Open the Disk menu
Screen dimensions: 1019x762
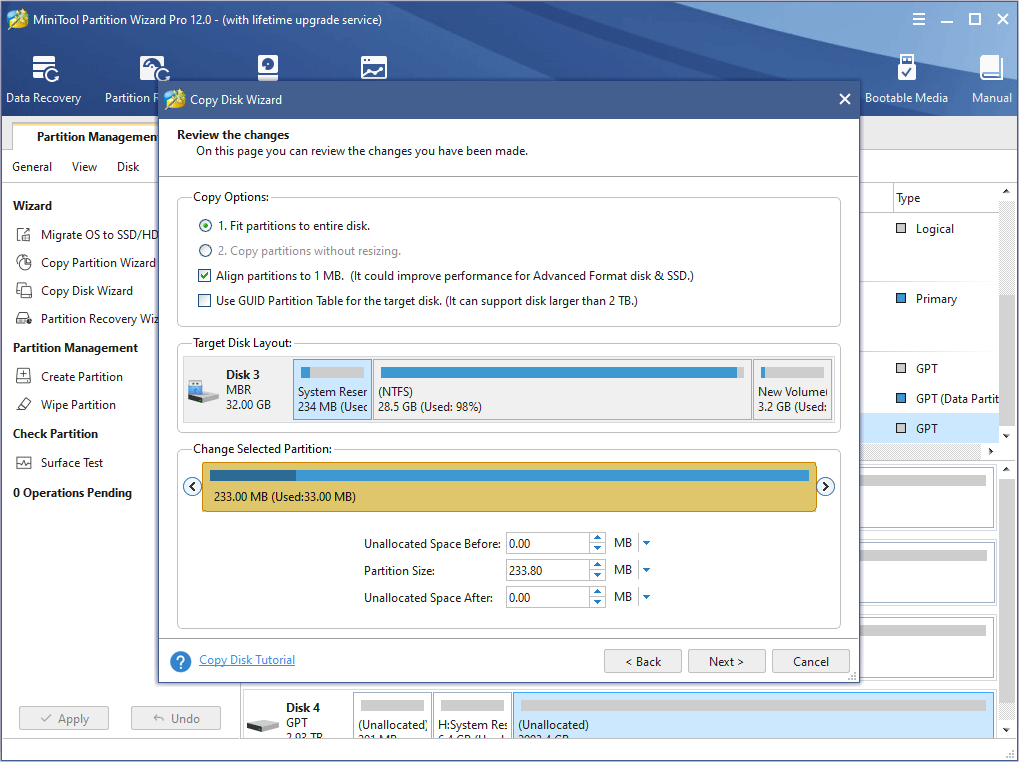pos(128,167)
